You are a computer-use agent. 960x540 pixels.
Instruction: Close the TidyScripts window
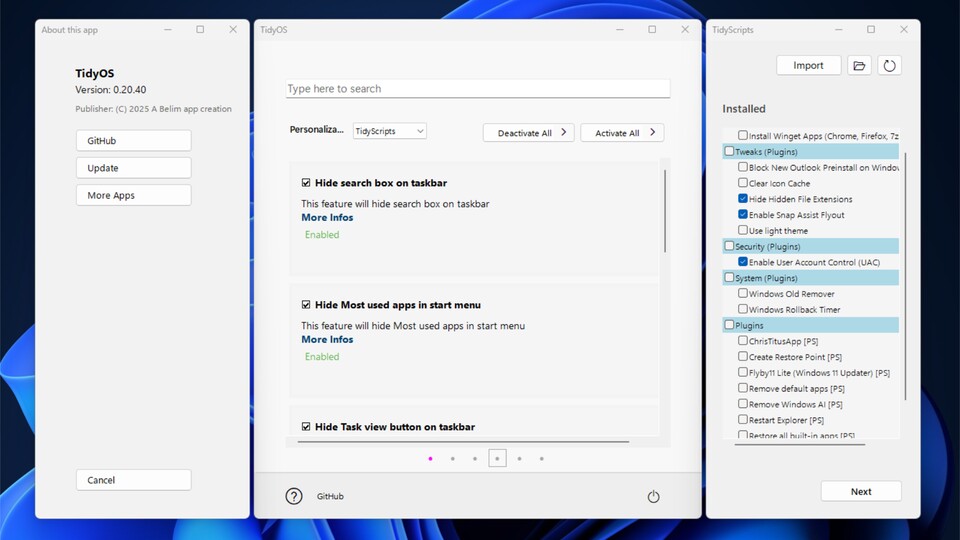coord(904,29)
